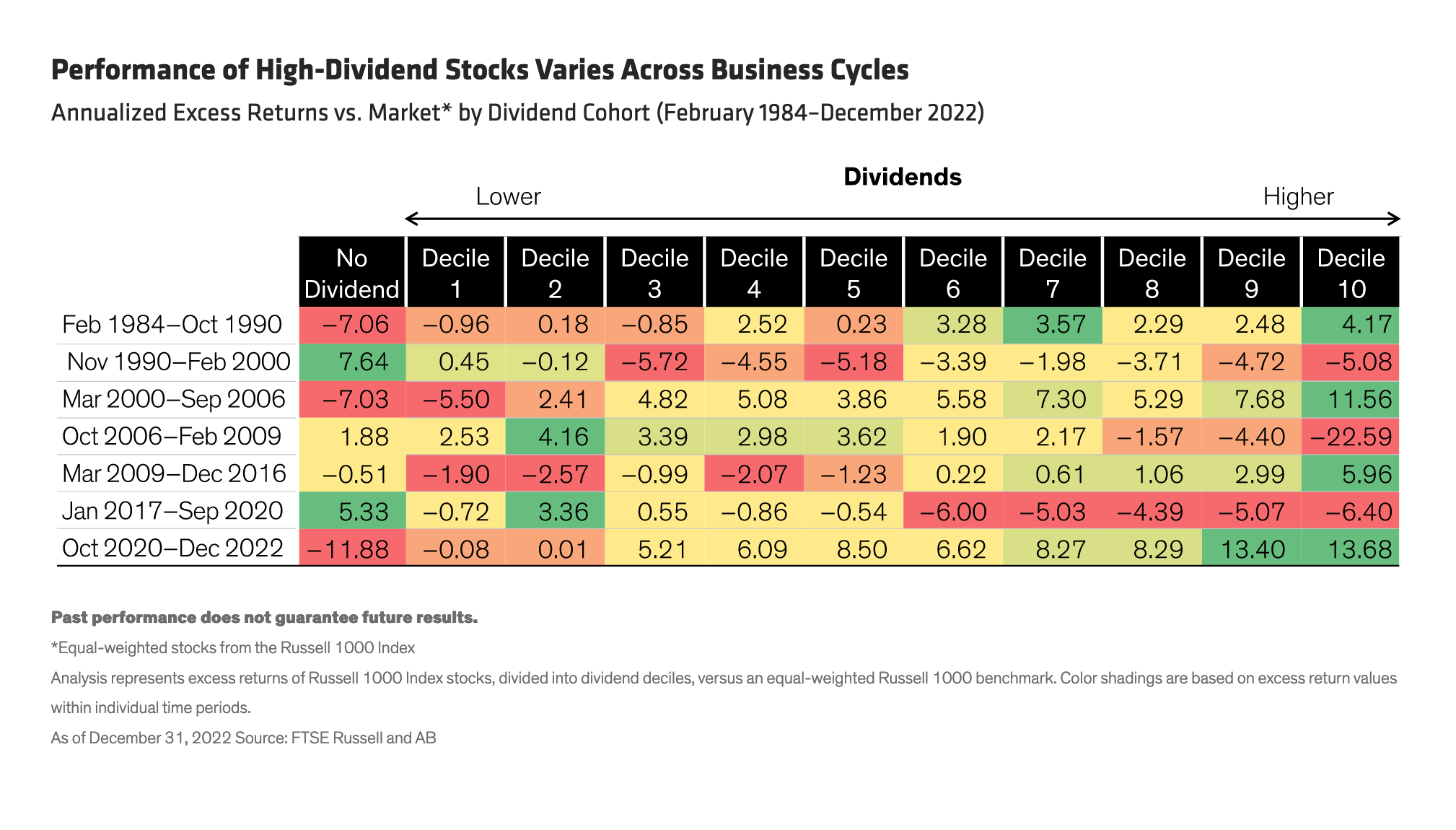The width and height of the screenshot is (1456, 830).
Task: Click the green 11.56 cell
Action: 1351,399
